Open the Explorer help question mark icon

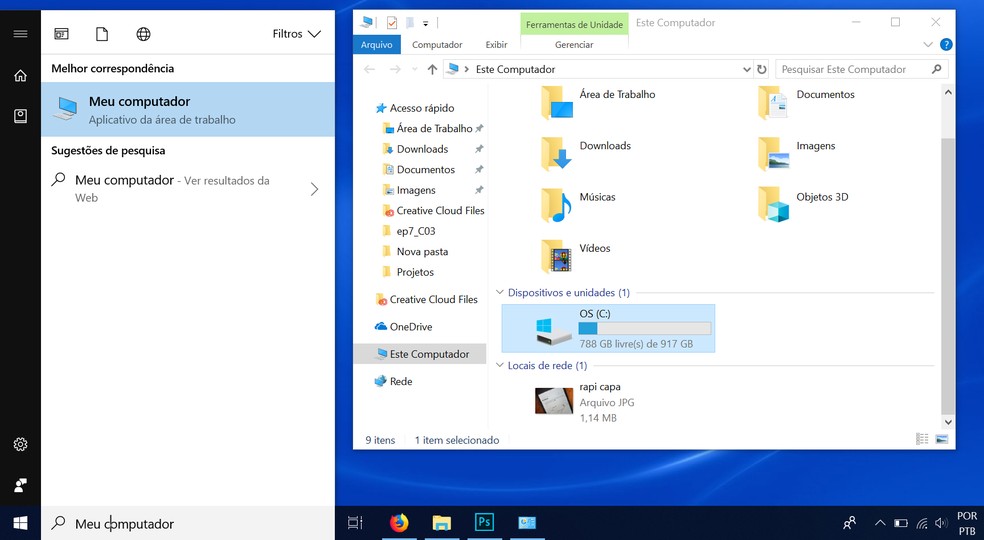tap(946, 45)
